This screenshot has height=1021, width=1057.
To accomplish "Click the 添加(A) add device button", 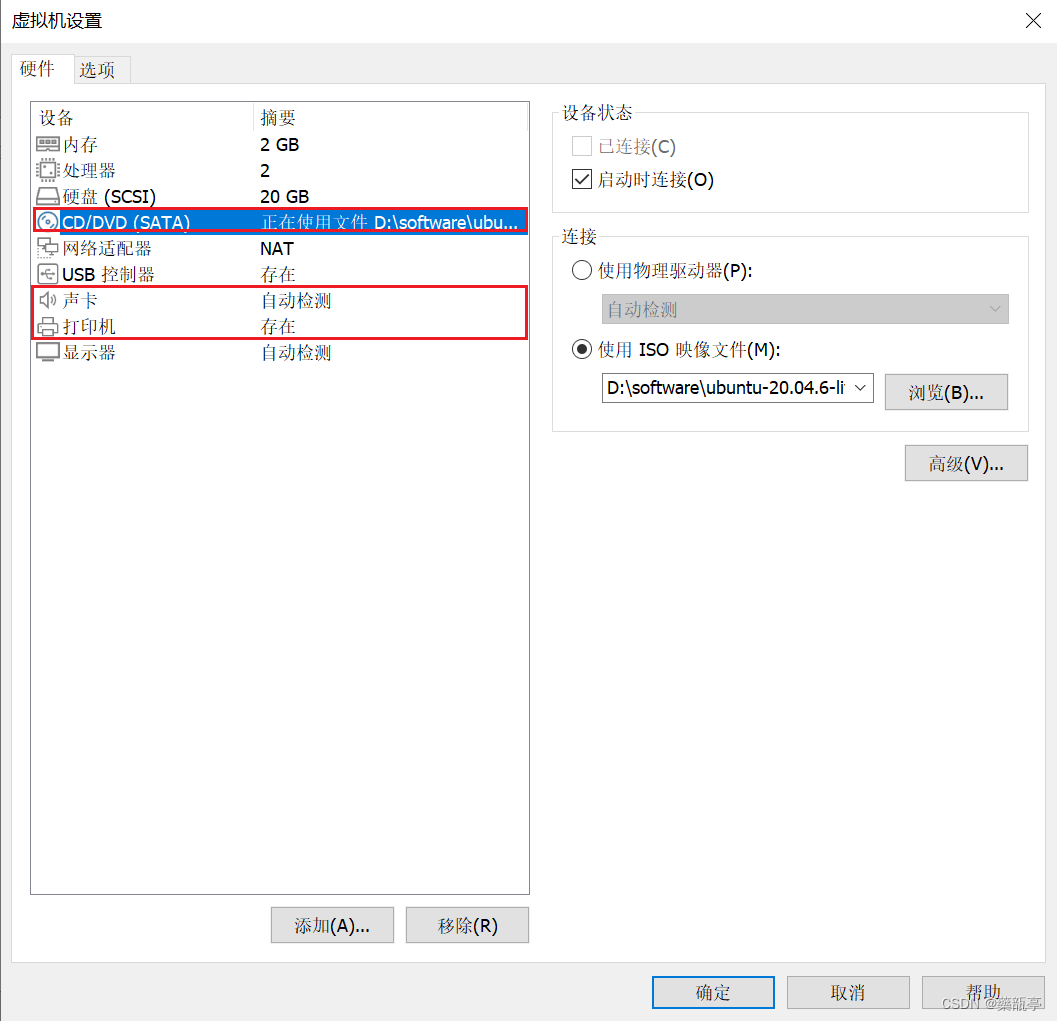I will pyautogui.click(x=332, y=925).
